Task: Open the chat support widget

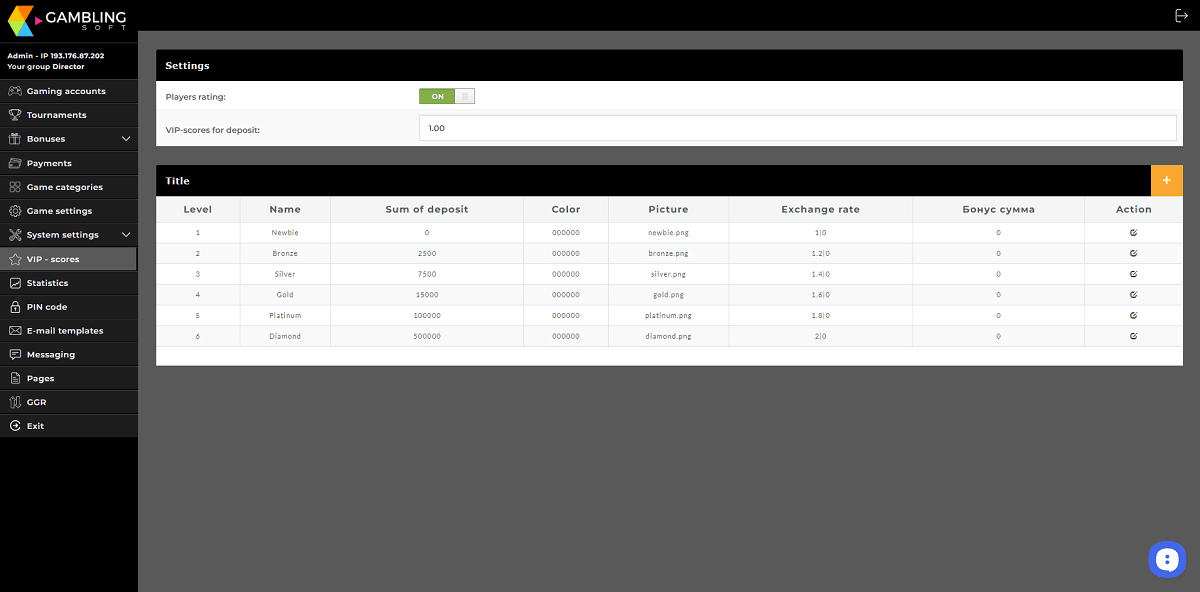Action: pyautogui.click(x=1166, y=559)
